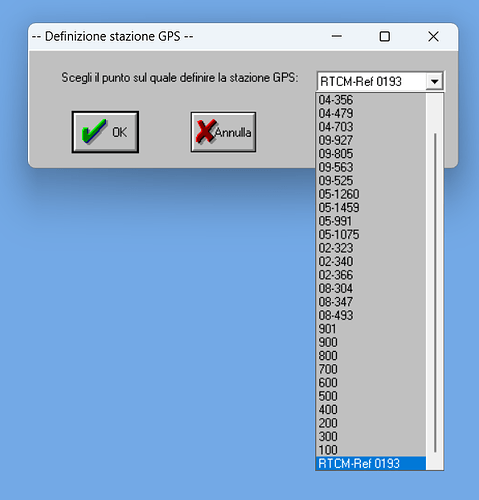Select point 04-356 from the list

coord(371,100)
